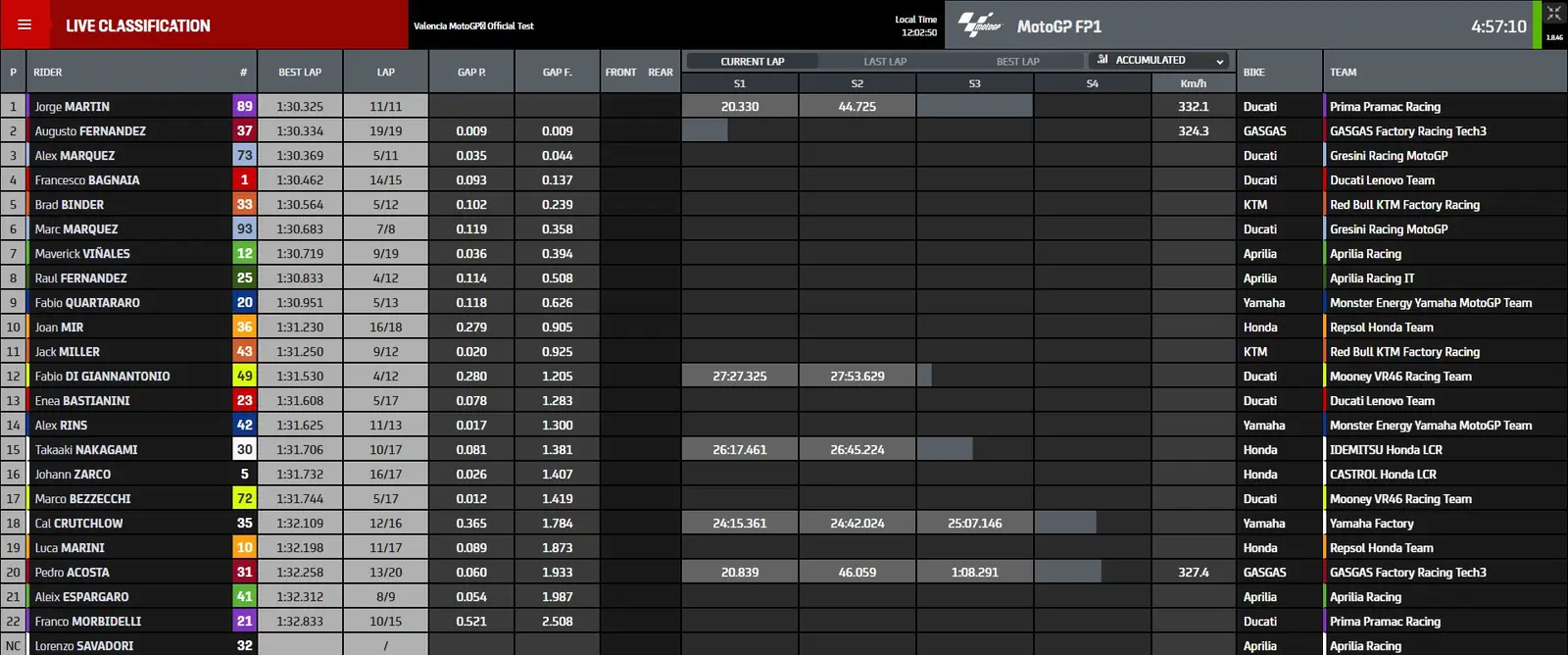Select rider Maverick VIÑALES
This screenshot has width=1568, height=655.
pyautogui.click(x=82, y=253)
